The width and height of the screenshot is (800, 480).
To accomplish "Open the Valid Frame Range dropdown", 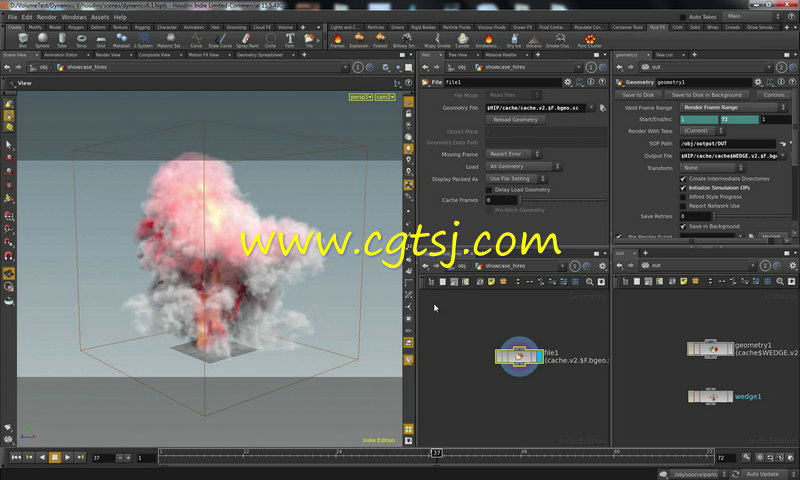I will 734,108.
